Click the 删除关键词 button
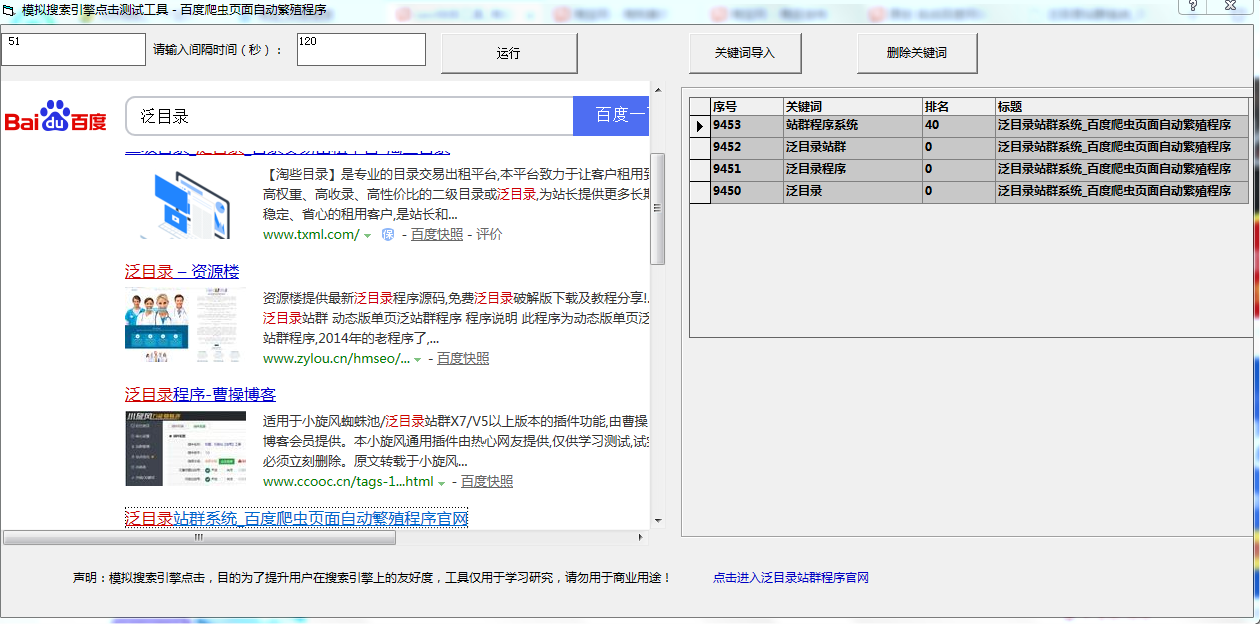 [917, 53]
